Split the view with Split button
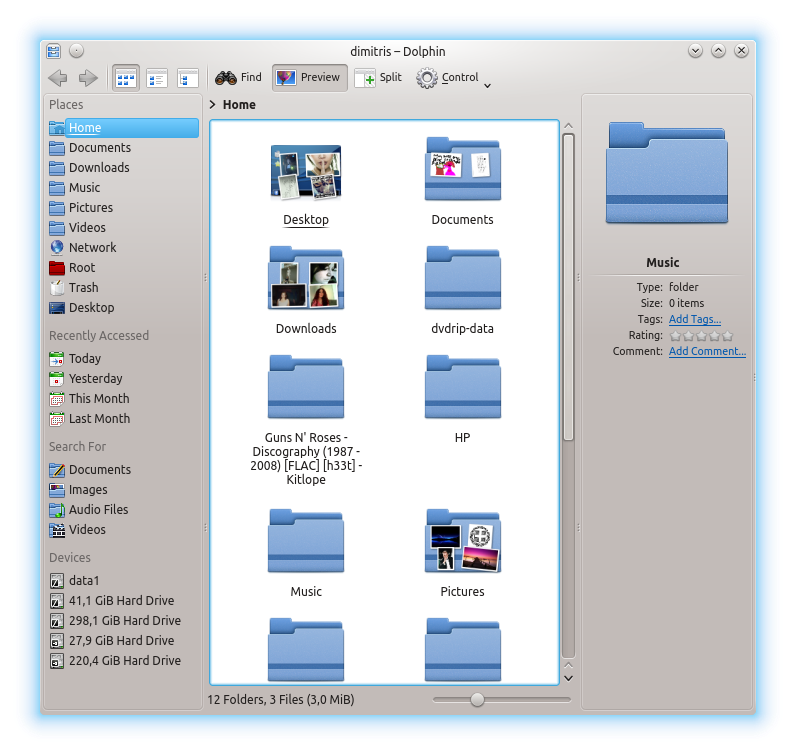The width and height of the screenshot is (796, 755). (x=378, y=78)
